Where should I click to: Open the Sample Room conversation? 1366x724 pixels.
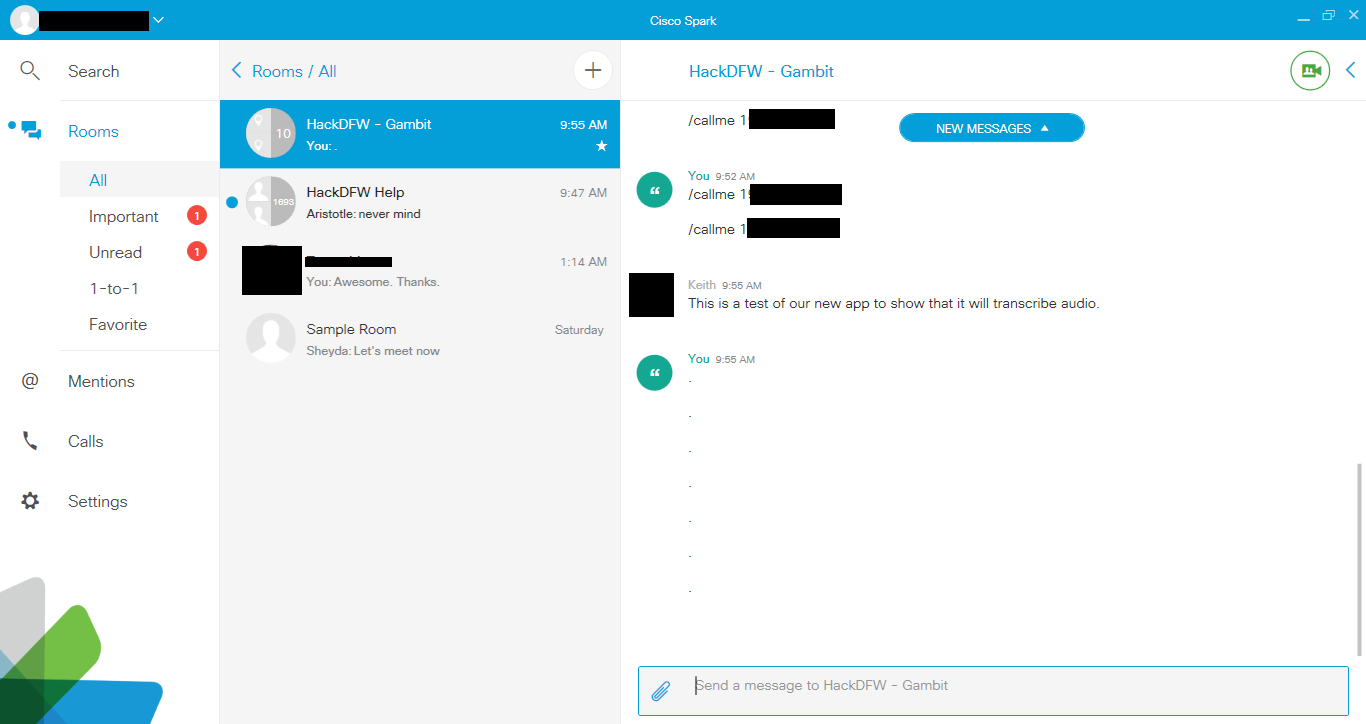420,339
